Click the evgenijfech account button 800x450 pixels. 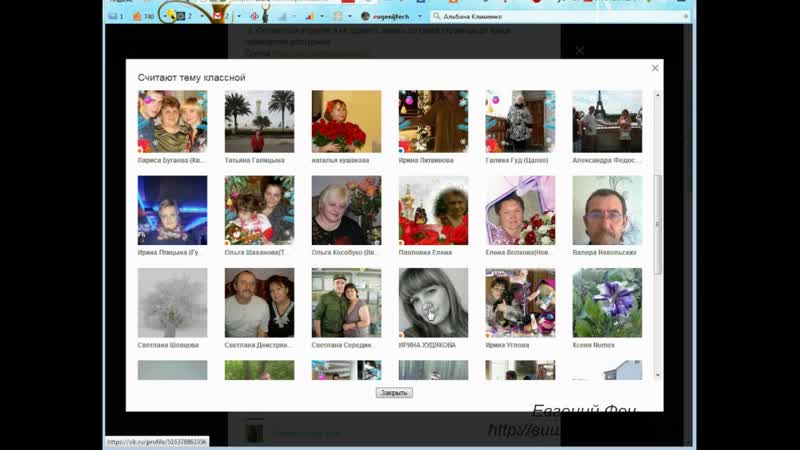point(385,16)
